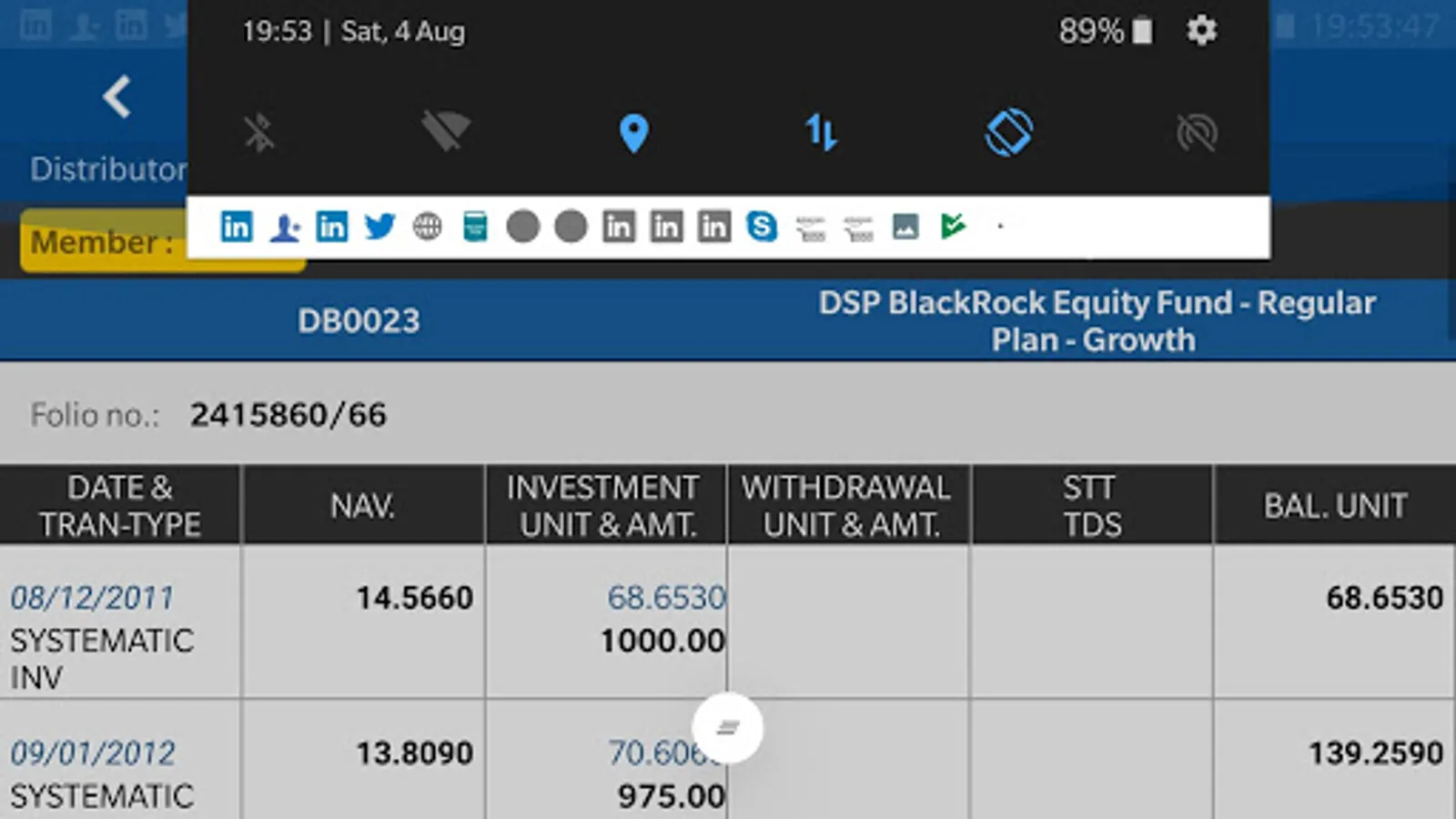Go back using the left arrow
1456x819 pixels.
(x=117, y=96)
